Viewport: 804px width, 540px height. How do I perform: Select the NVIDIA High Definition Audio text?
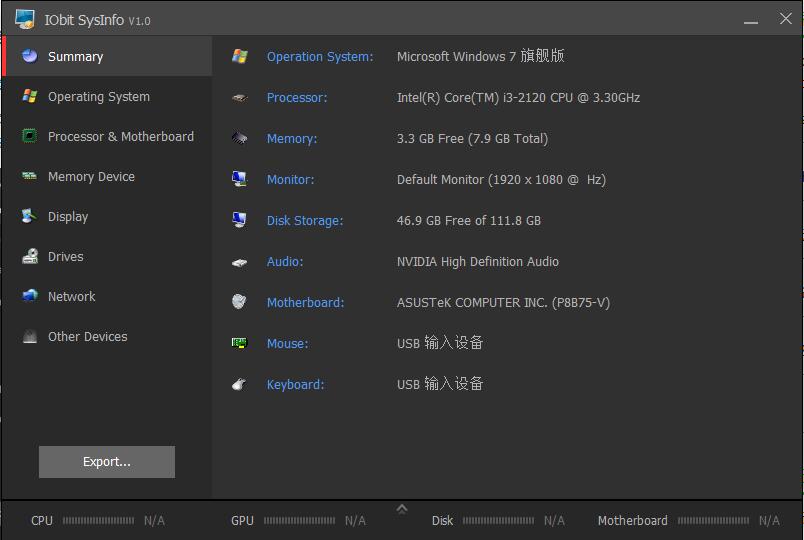tap(478, 262)
